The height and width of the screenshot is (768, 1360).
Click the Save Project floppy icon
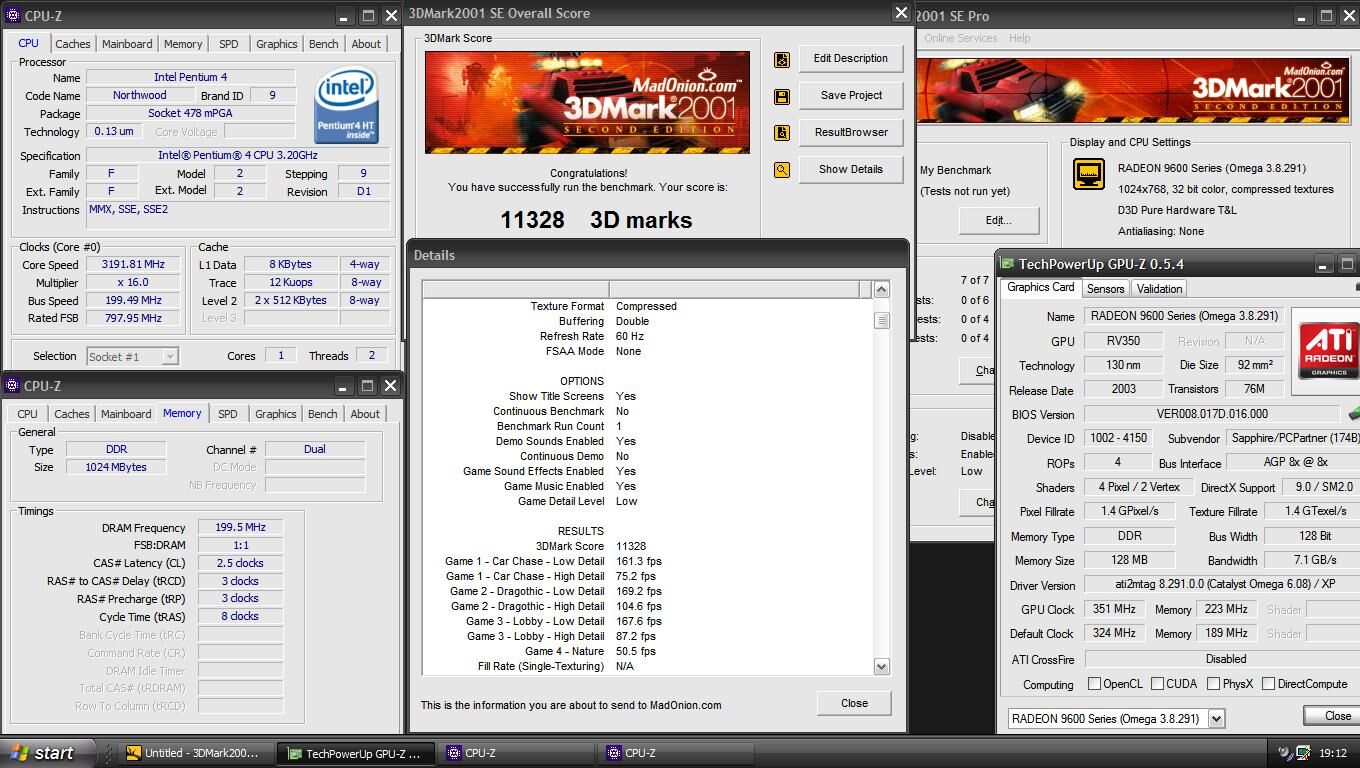(x=782, y=97)
